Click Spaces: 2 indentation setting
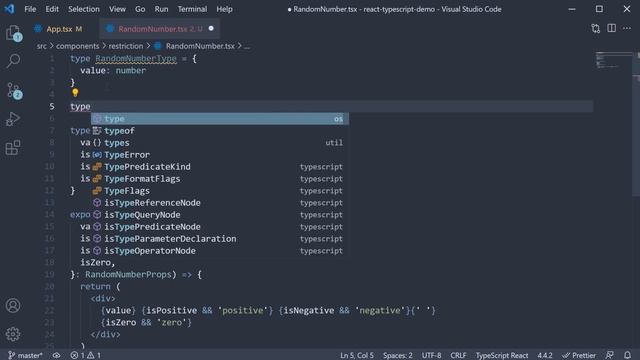Viewport: 640px width, 360px height. pos(398,355)
